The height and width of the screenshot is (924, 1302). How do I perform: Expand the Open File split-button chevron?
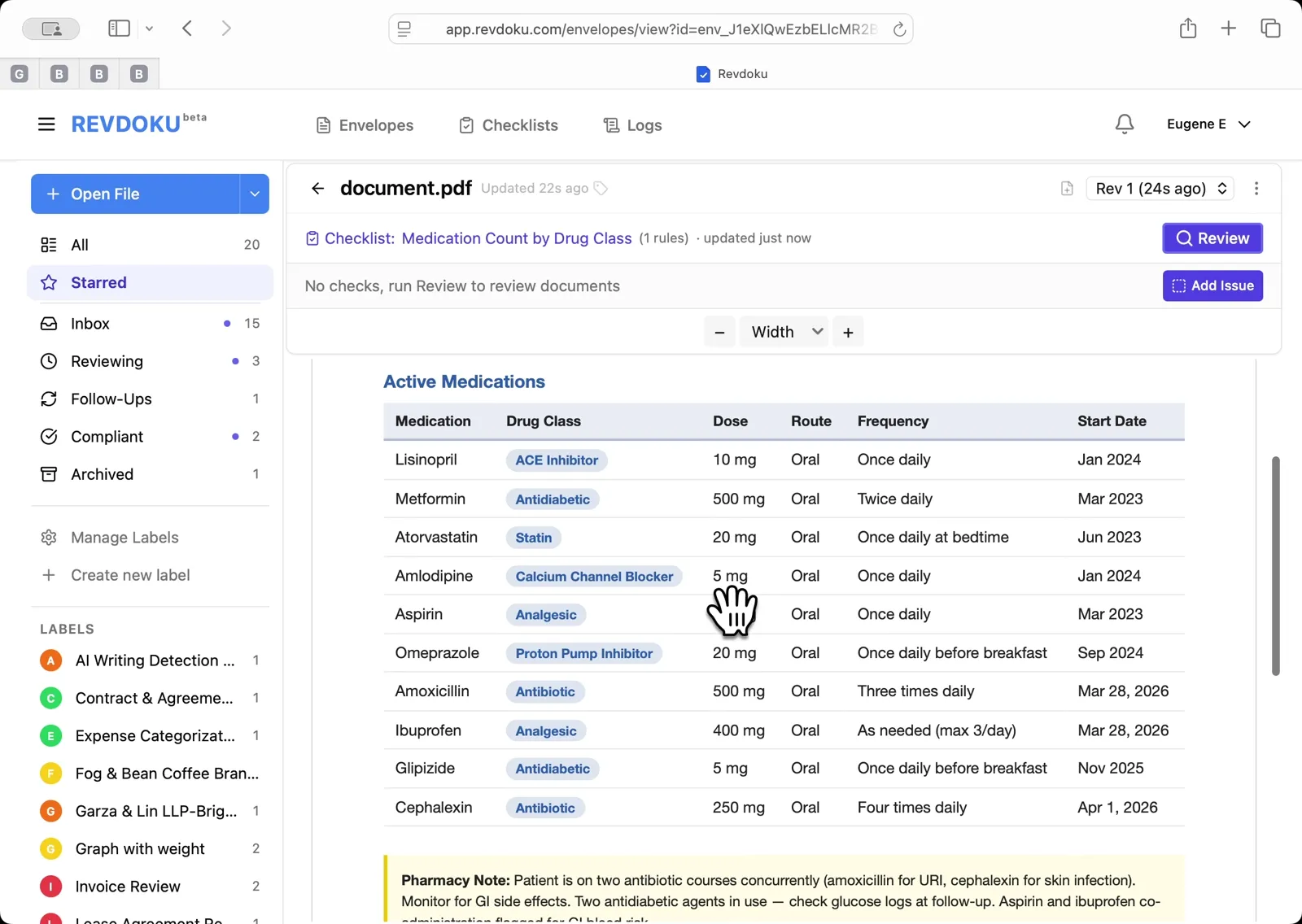pyautogui.click(x=255, y=194)
